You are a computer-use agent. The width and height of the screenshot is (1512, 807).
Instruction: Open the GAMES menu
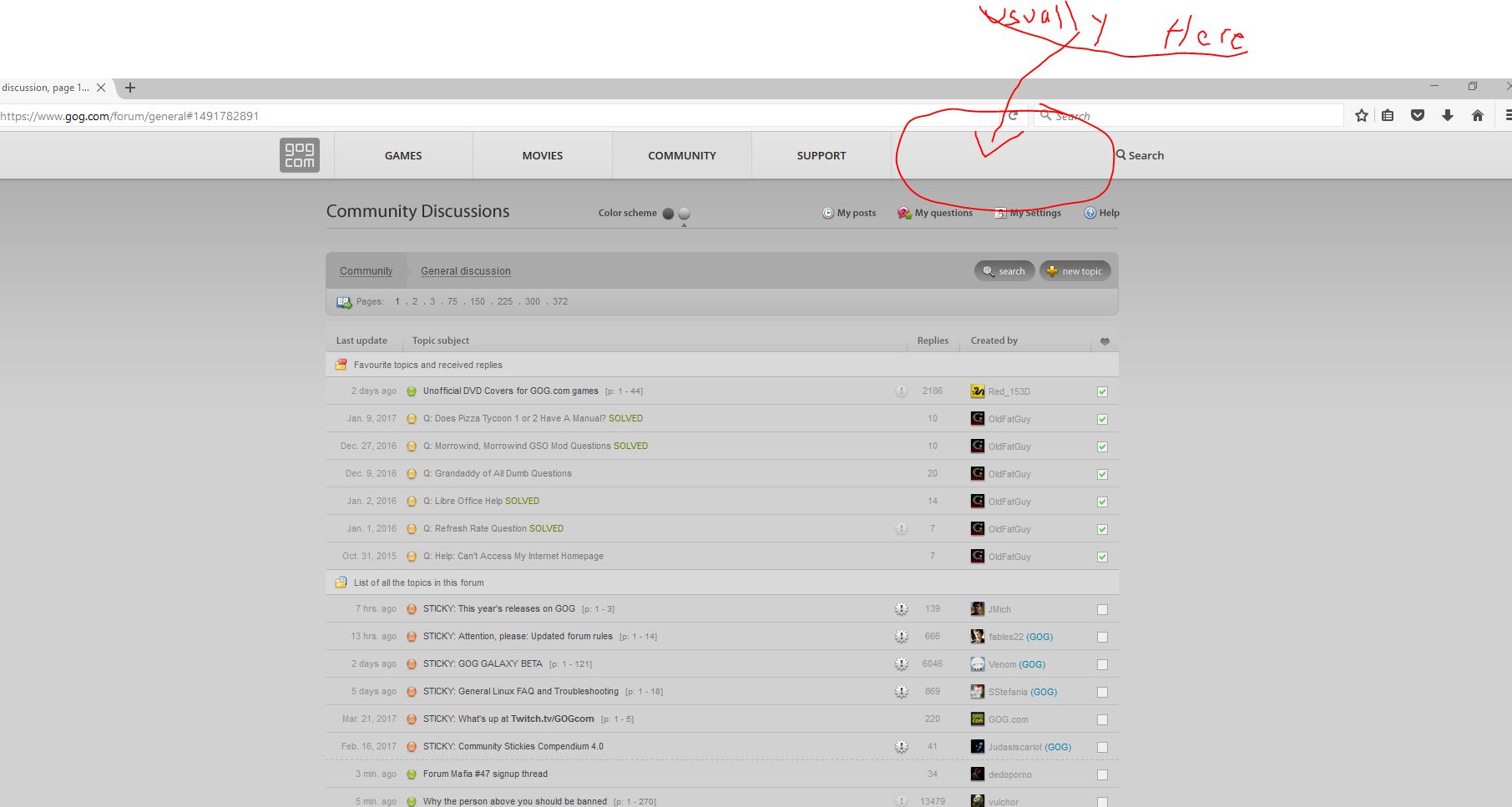(403, 155)
